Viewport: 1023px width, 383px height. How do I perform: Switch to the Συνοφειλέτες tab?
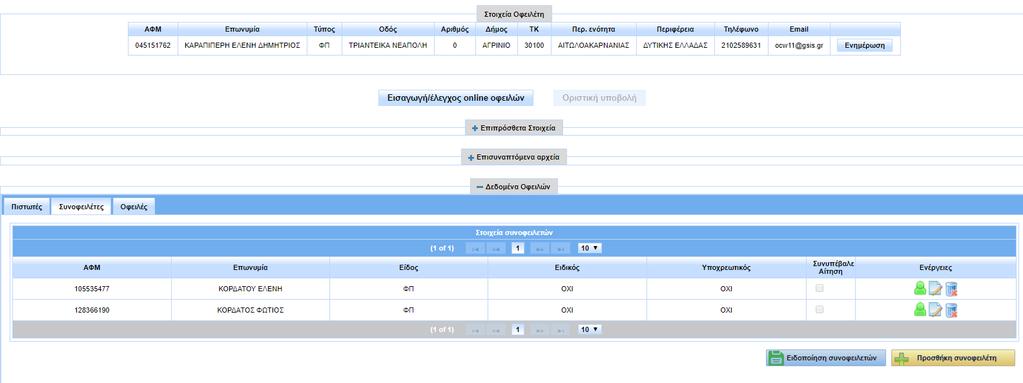(82, 207)
